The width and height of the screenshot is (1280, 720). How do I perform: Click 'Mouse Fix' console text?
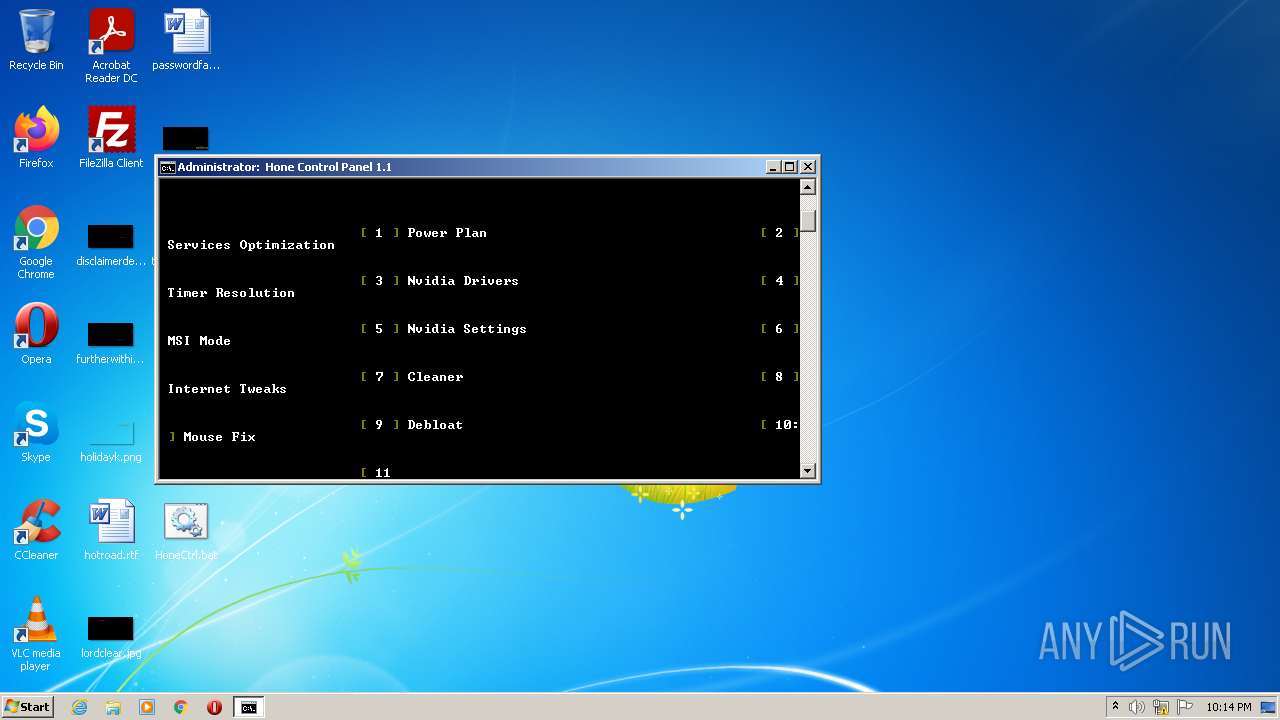click(x=219, y=437)
